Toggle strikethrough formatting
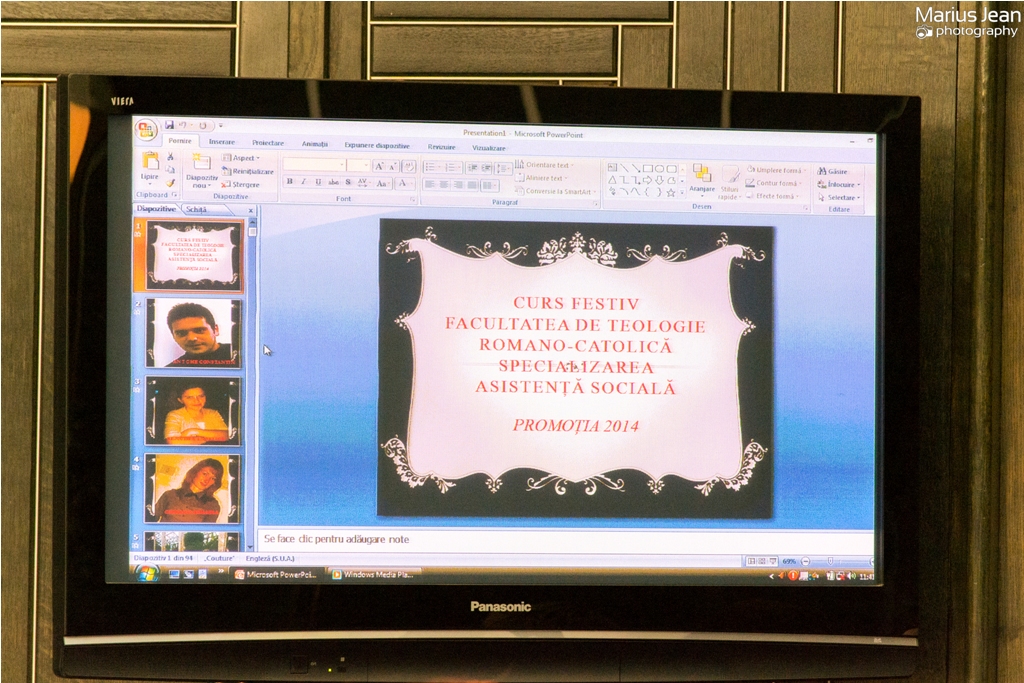This screenshot has height=683, width=1024. (334, 183)
